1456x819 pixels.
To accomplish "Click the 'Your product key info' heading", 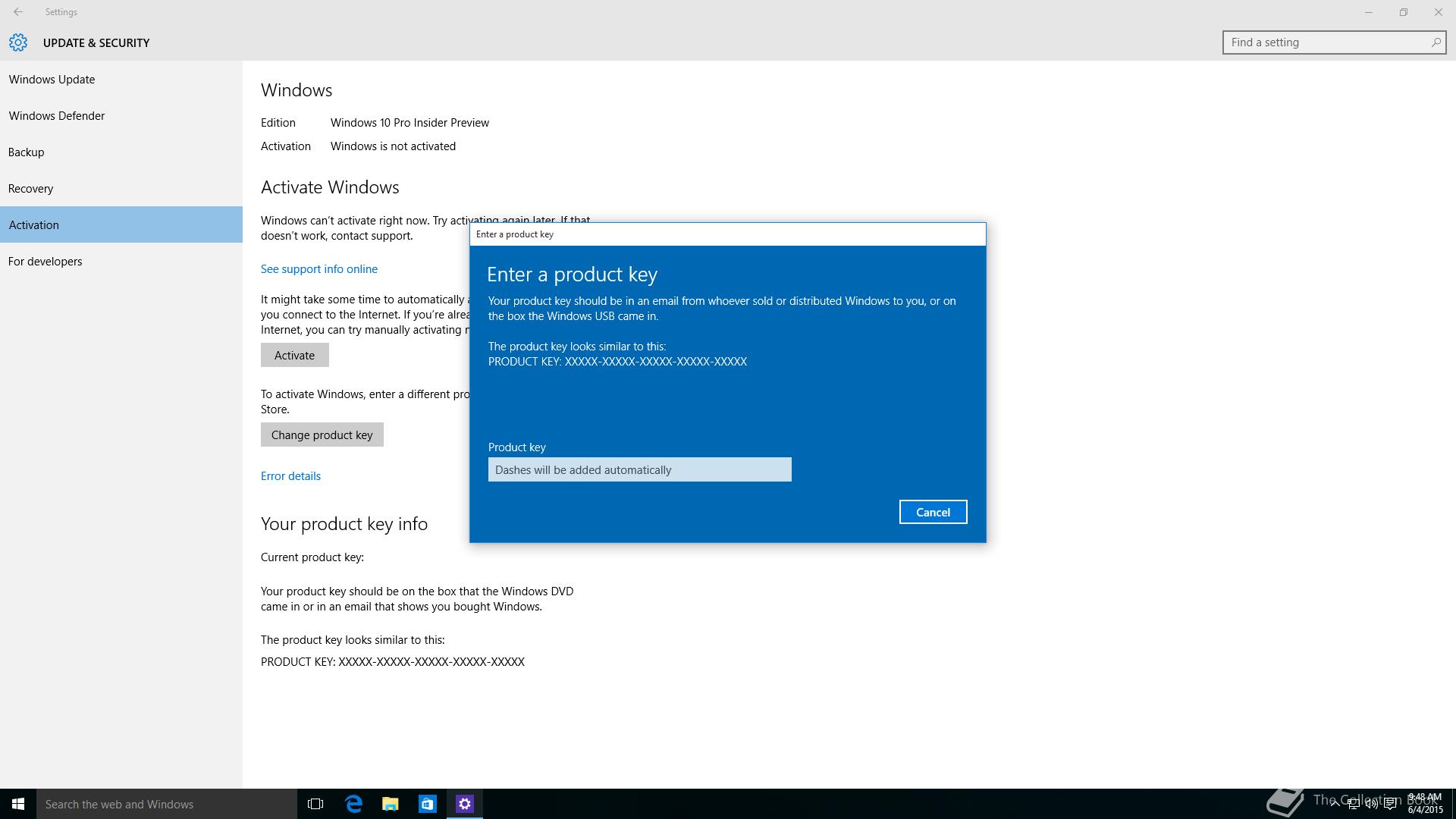I will tap(344, 524).
